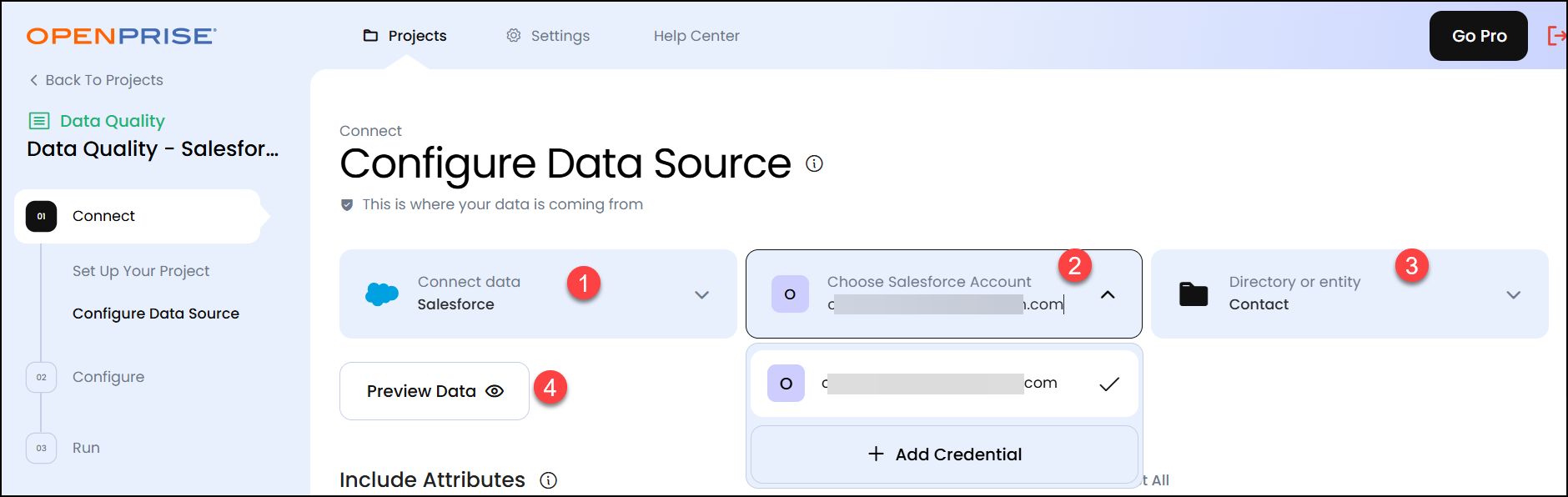Image resolution: width=1568 pixels, height=497 pixels.
Task: Click the O avatar in dropdown list
Action: [x=786, y=384]
